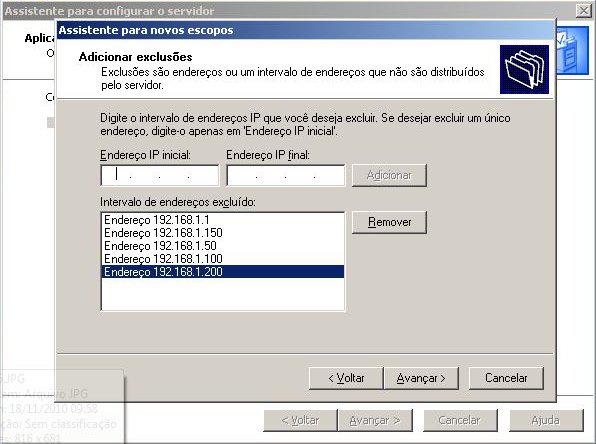Close the Assistente para configurar o servidor window
Screen dimensions: 596x444
tap(583, 11)
